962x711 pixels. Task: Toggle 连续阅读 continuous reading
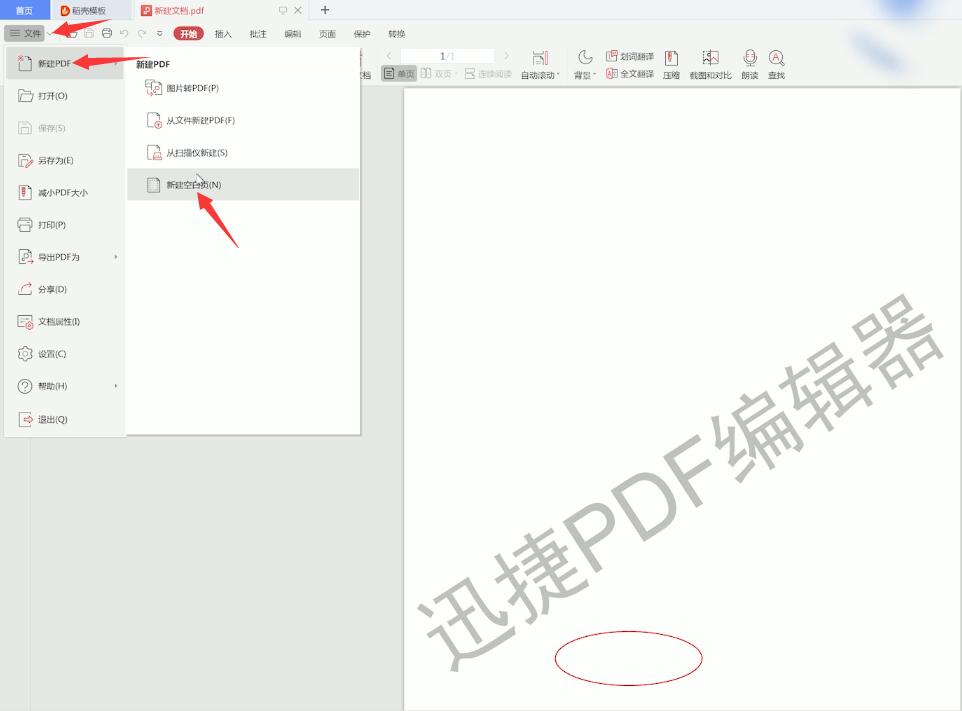[x=488, y=74]
